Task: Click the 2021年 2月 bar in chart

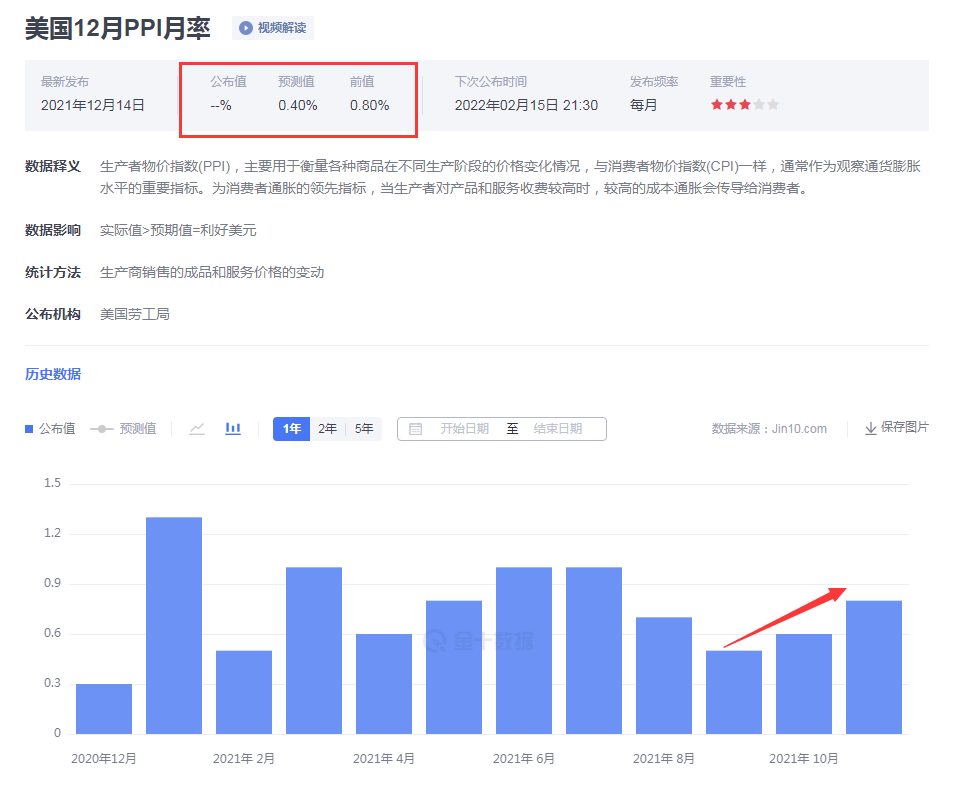Action: click(244, 692)
